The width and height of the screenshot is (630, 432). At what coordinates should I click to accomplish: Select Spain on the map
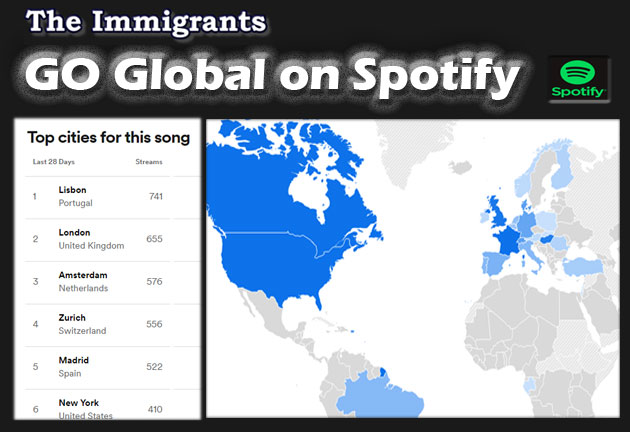[x=495, y=263]
